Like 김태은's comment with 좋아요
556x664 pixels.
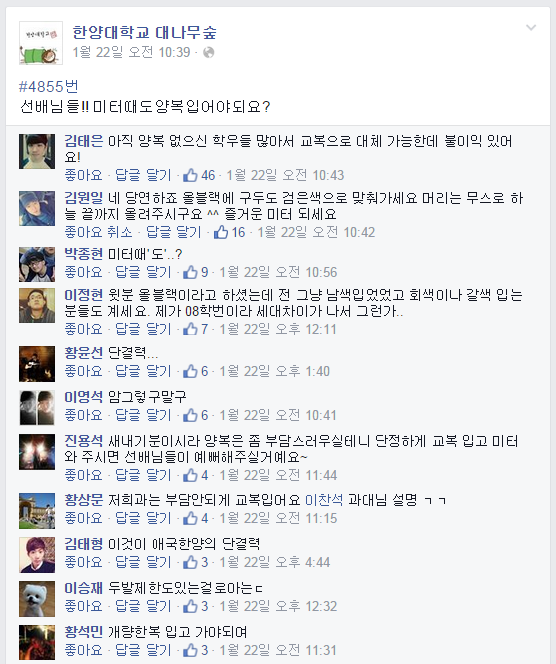(83, 175)
